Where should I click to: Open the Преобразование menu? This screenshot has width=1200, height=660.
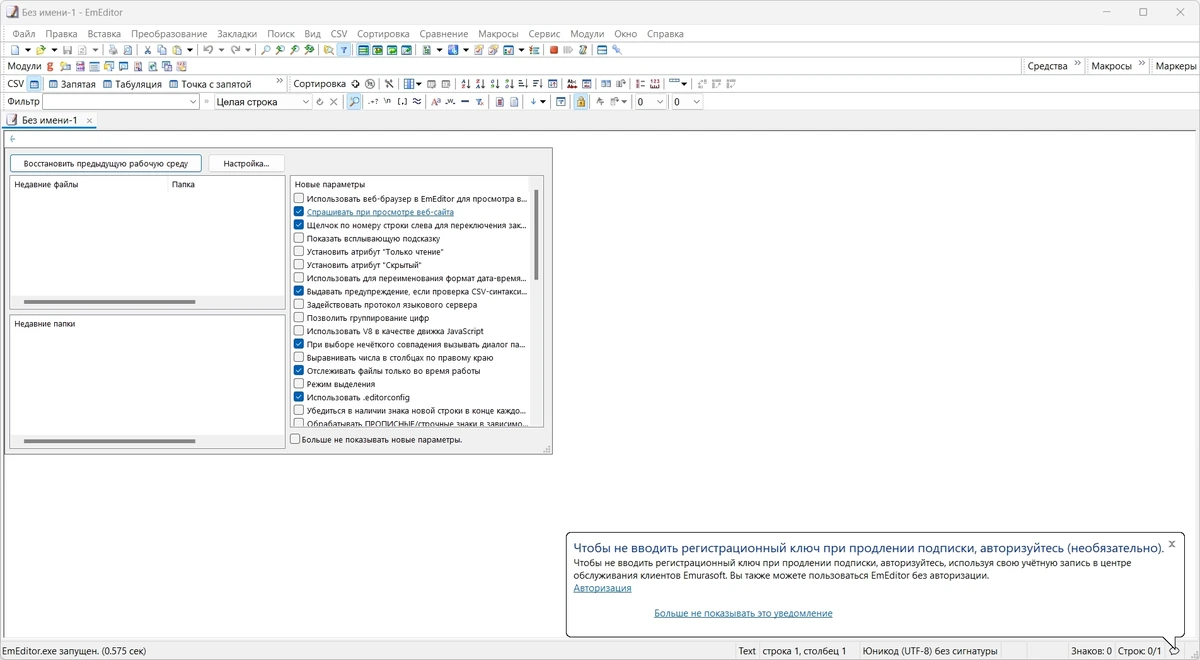coord(169,34)
